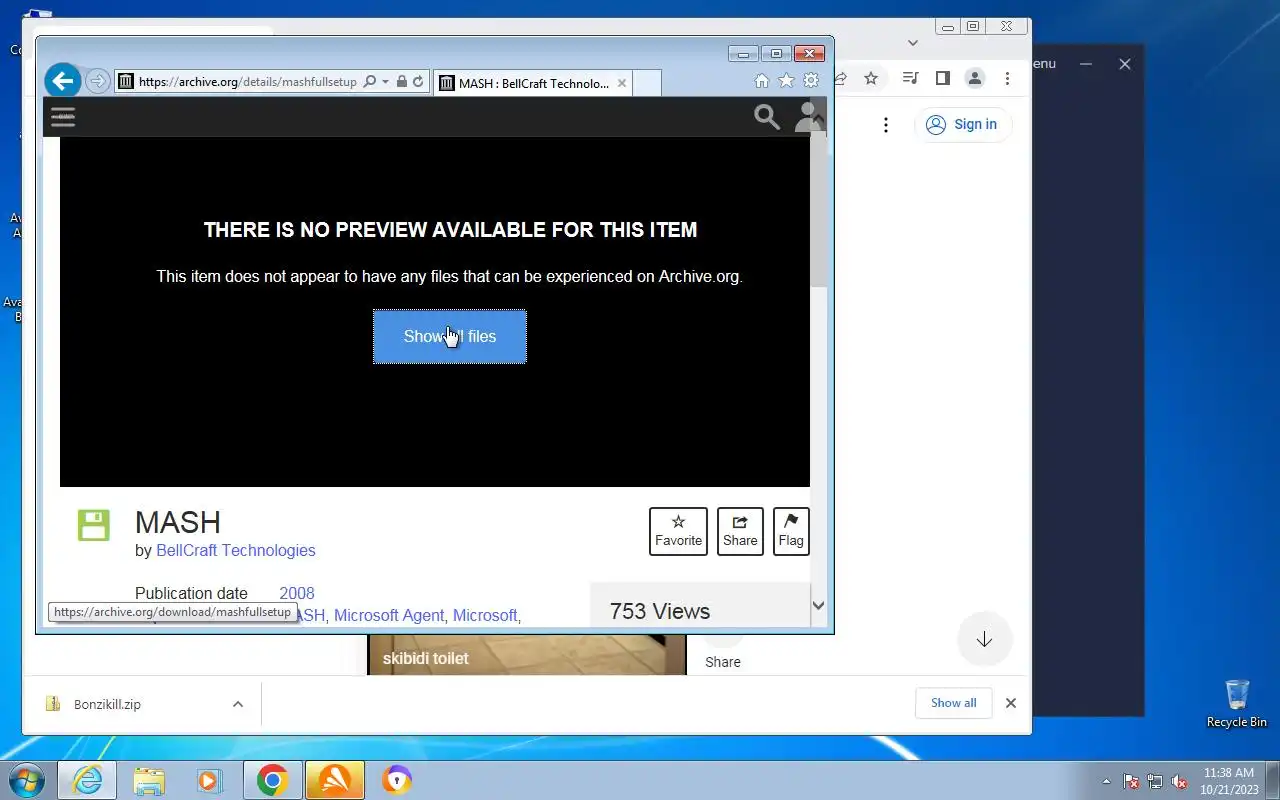
Task: Open the Microsoft topic link
Action: (x=485, y=615)
